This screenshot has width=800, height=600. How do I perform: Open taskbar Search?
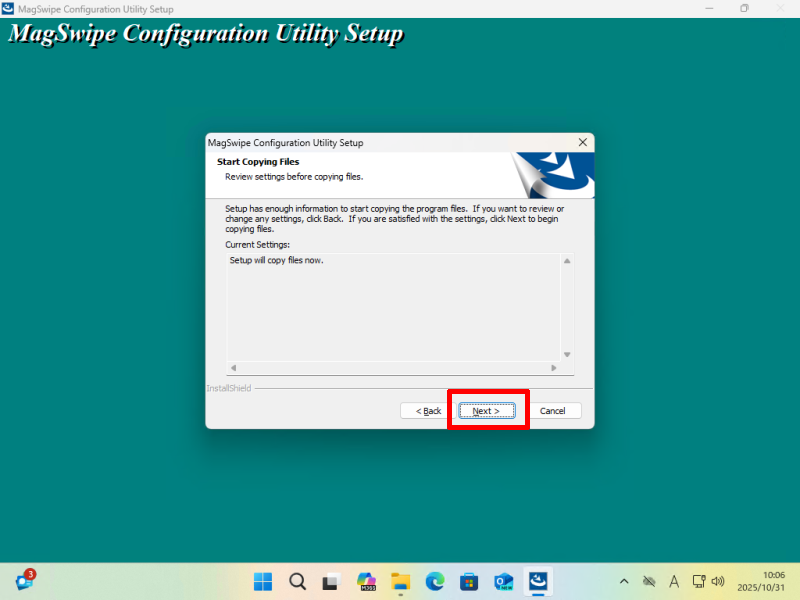tap(297, 581)
